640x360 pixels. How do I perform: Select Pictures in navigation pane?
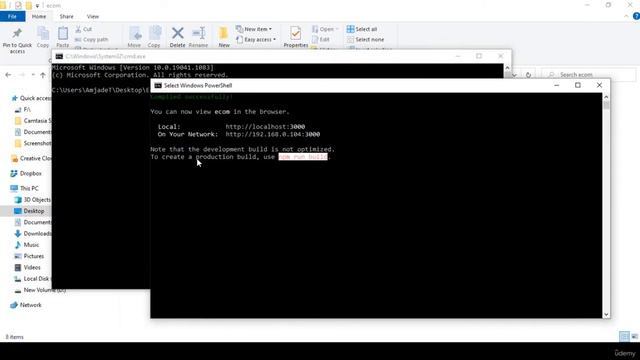pyautogui.click(x=29, y=256)
